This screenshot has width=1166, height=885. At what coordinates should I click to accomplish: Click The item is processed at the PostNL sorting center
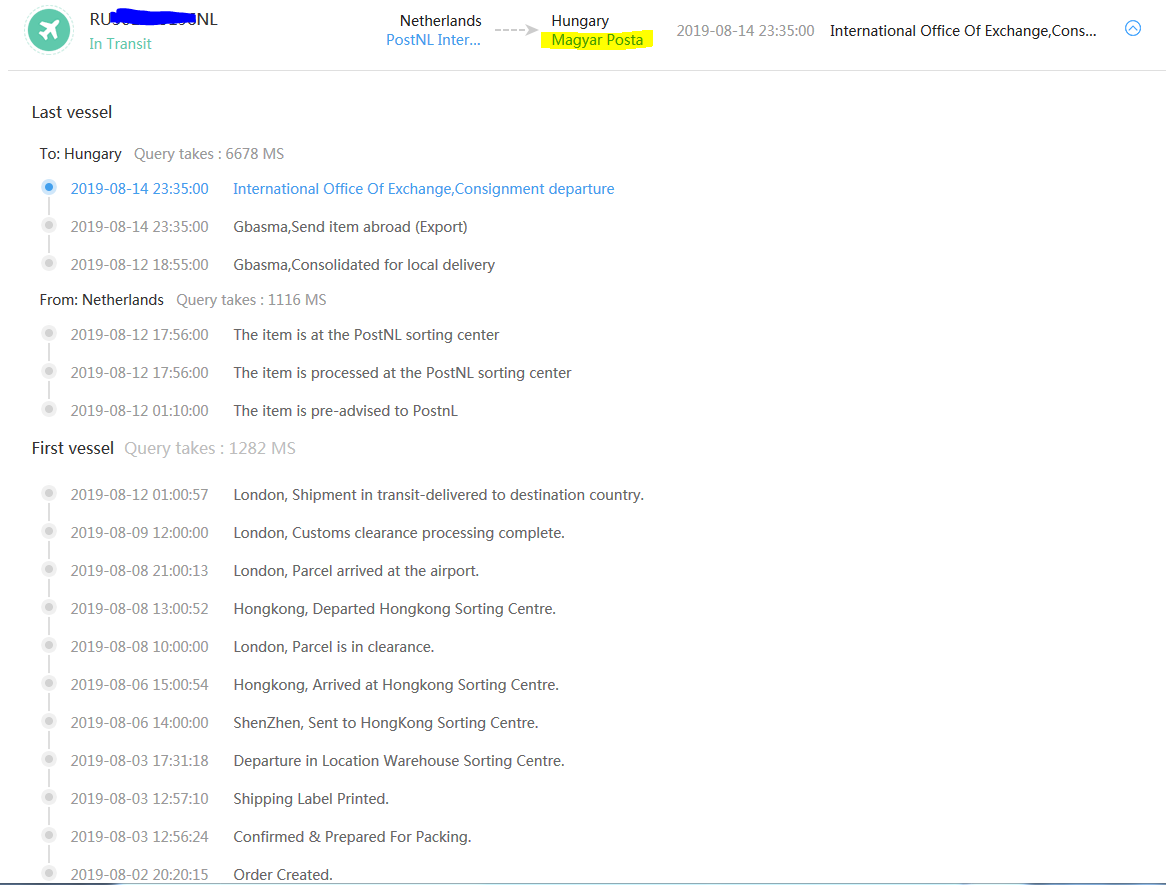(x=402, y=373)
